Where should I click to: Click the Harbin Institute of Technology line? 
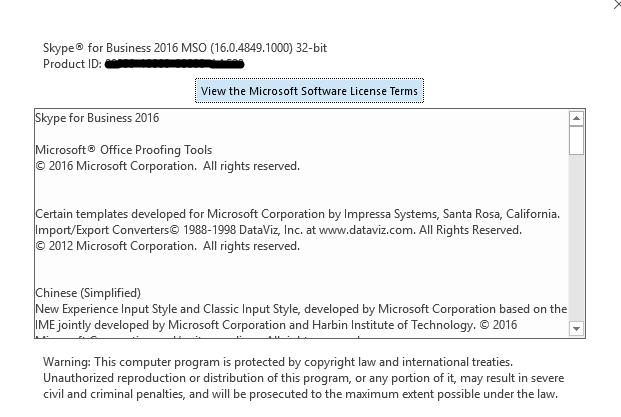pyautogui.click(x=276, y=325)
